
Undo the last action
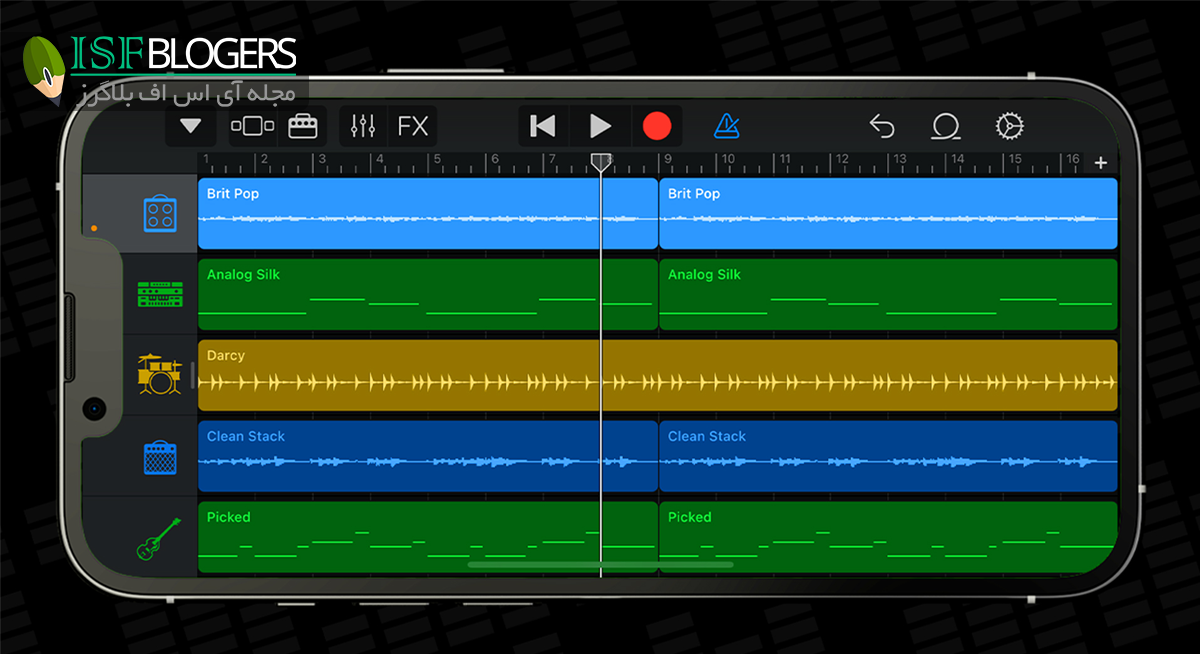[881, 126]
